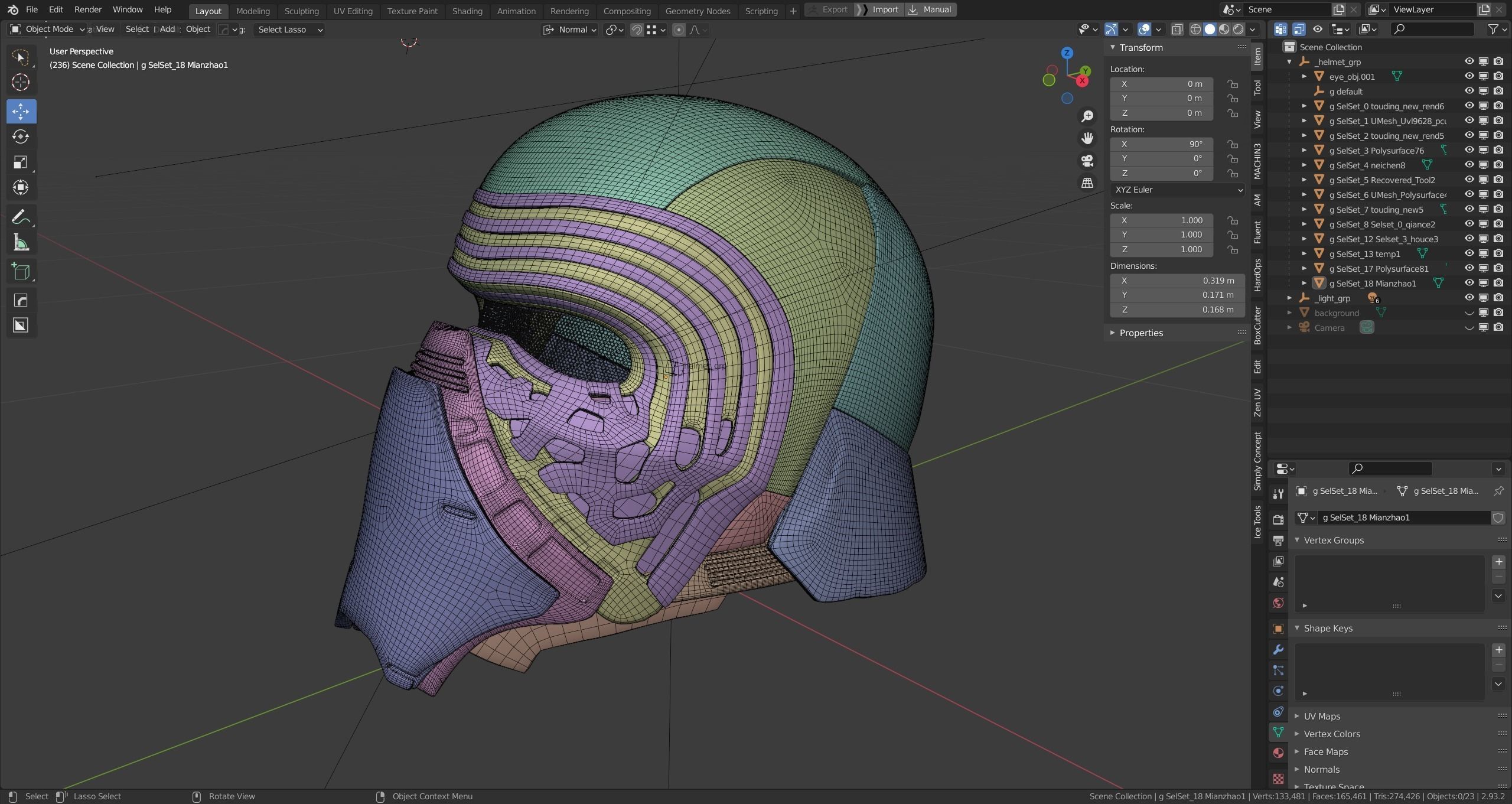Screen dimensions: 1512x804
Task: Select the Add Cube tool
Action: click(21, 272)
